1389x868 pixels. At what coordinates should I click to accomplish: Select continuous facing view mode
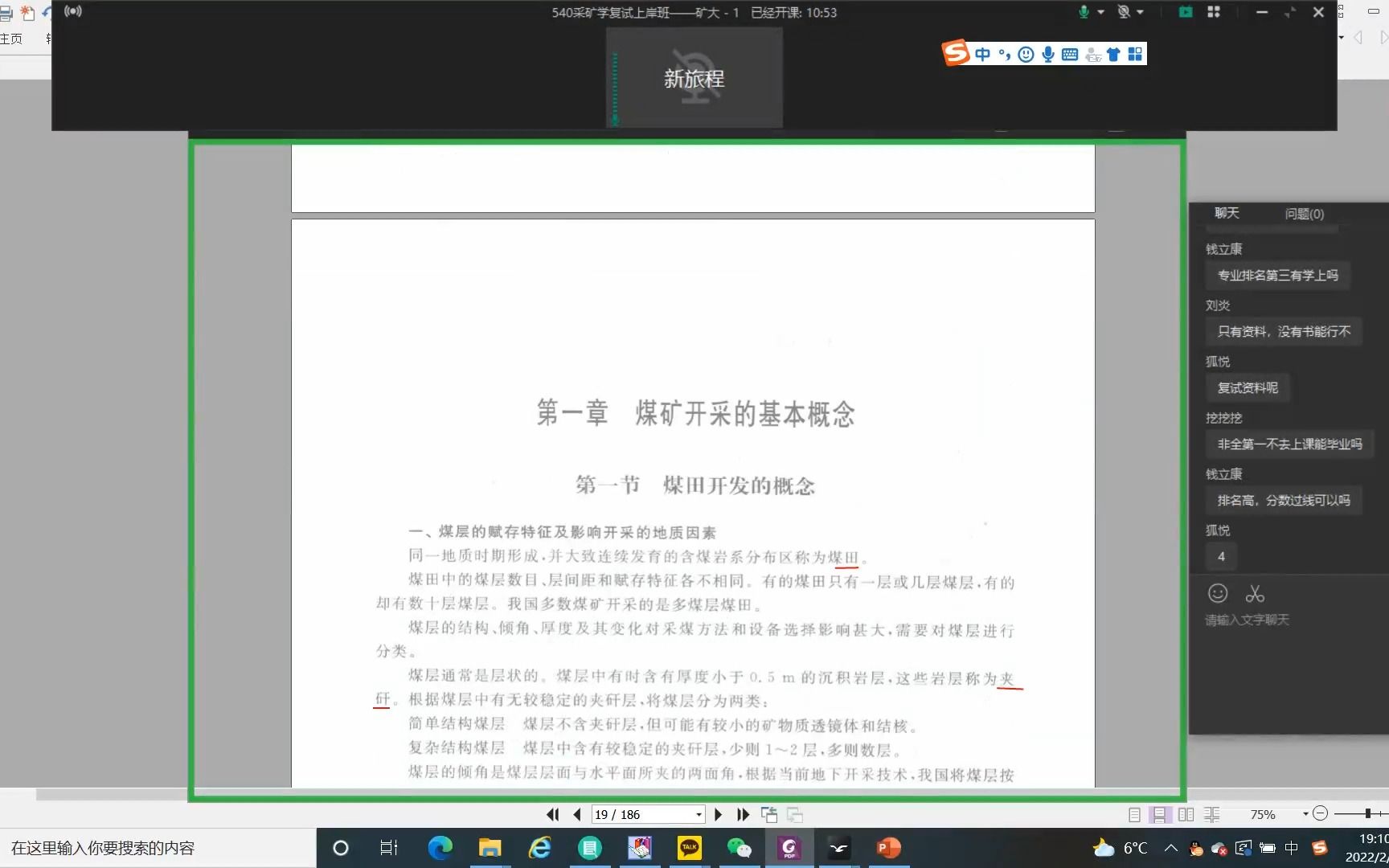(1211, 814)
